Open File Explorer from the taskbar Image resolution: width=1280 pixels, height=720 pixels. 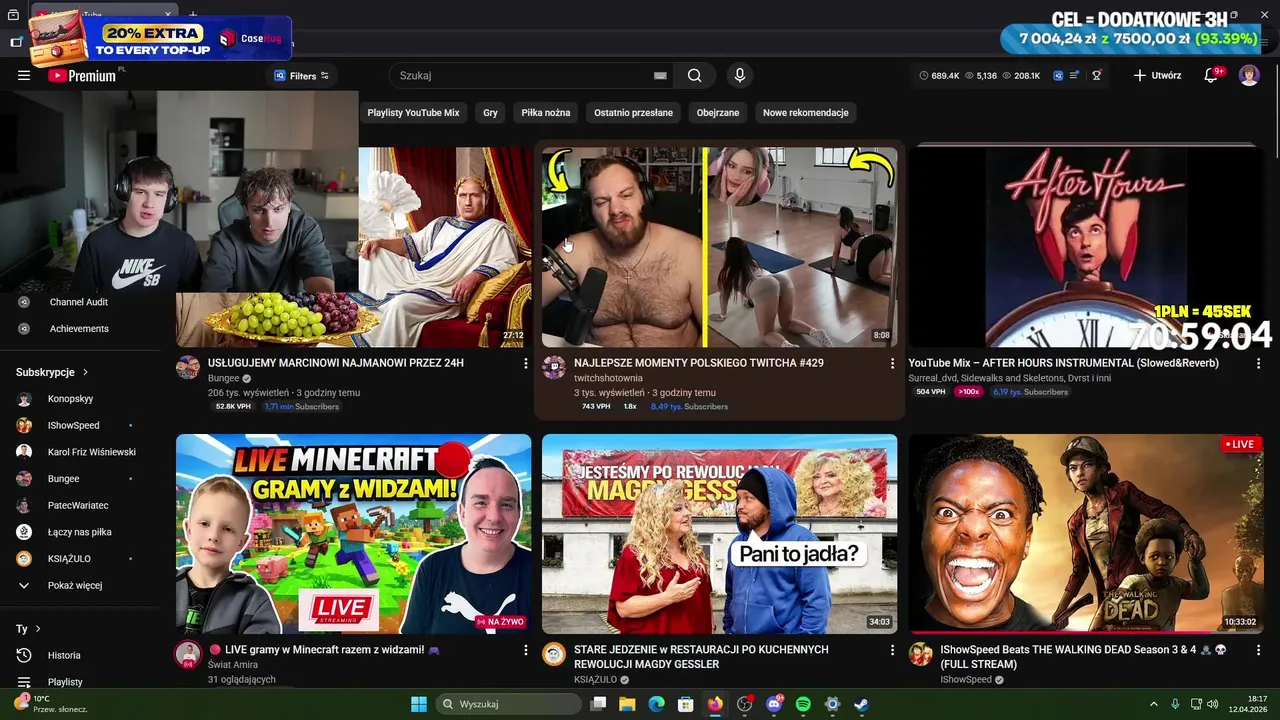(x=627, y=704)
